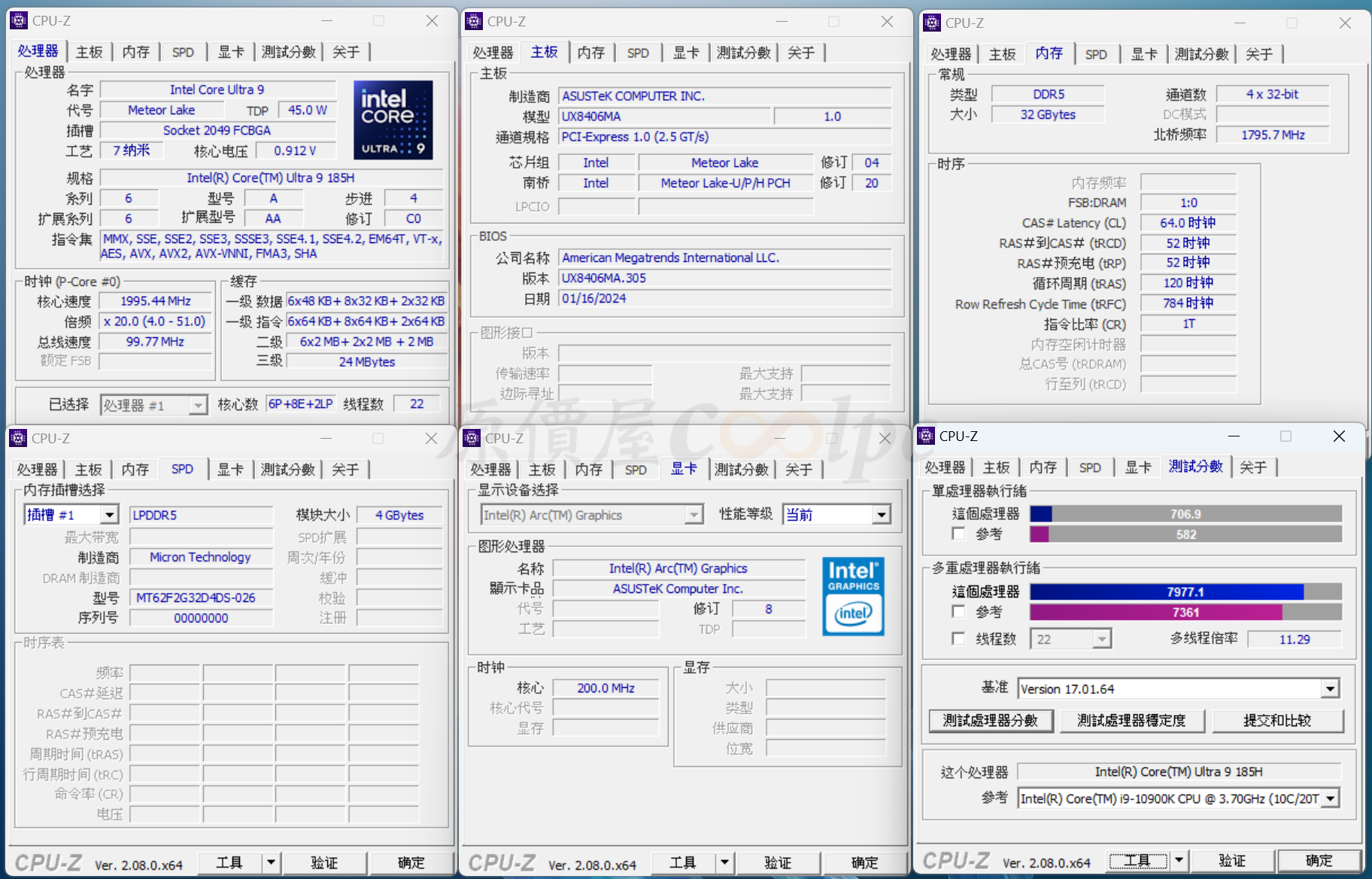Open SPD tab in memory timing window
The image size is (1372, 879).
click(x=1095, y=54)
